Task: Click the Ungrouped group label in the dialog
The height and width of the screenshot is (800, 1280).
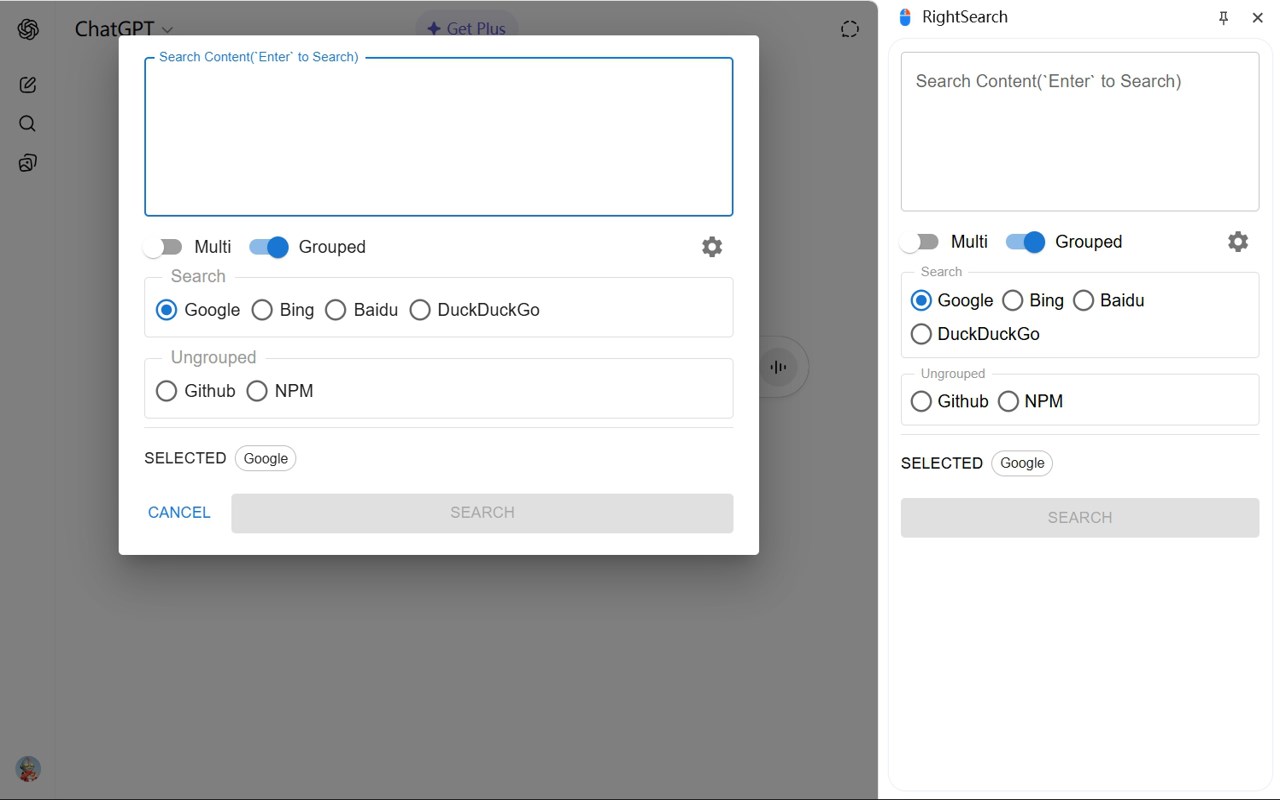Action: (x=213, y=358)
